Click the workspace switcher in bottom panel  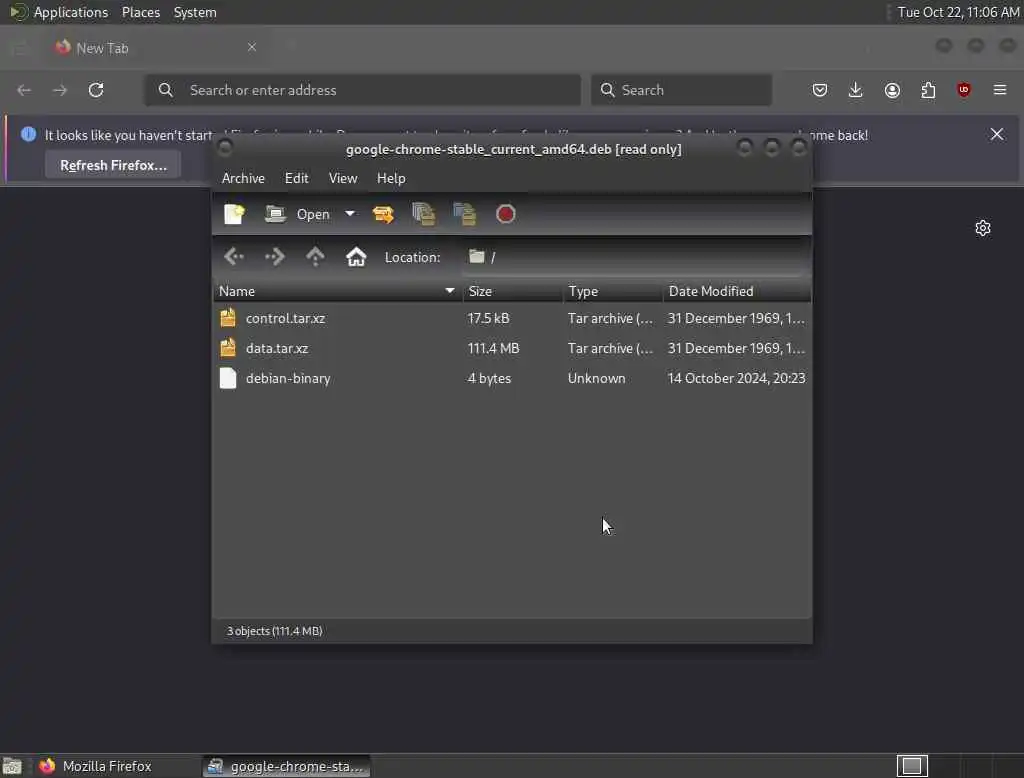coord(912,766)
